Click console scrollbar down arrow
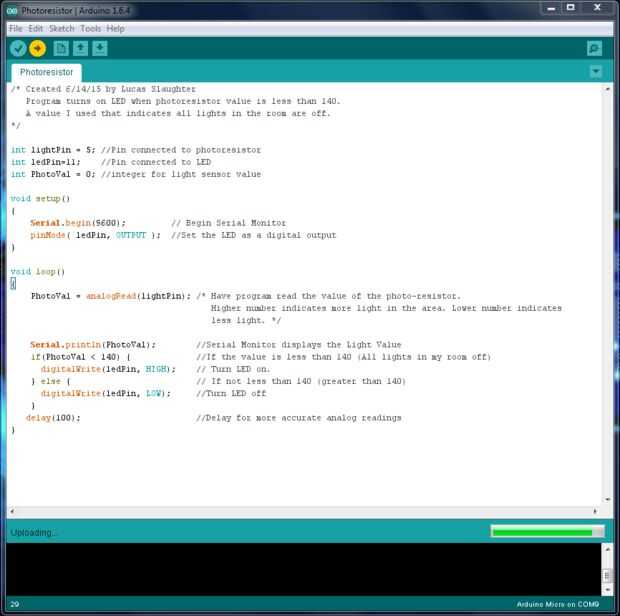 [x=607, y=590]
